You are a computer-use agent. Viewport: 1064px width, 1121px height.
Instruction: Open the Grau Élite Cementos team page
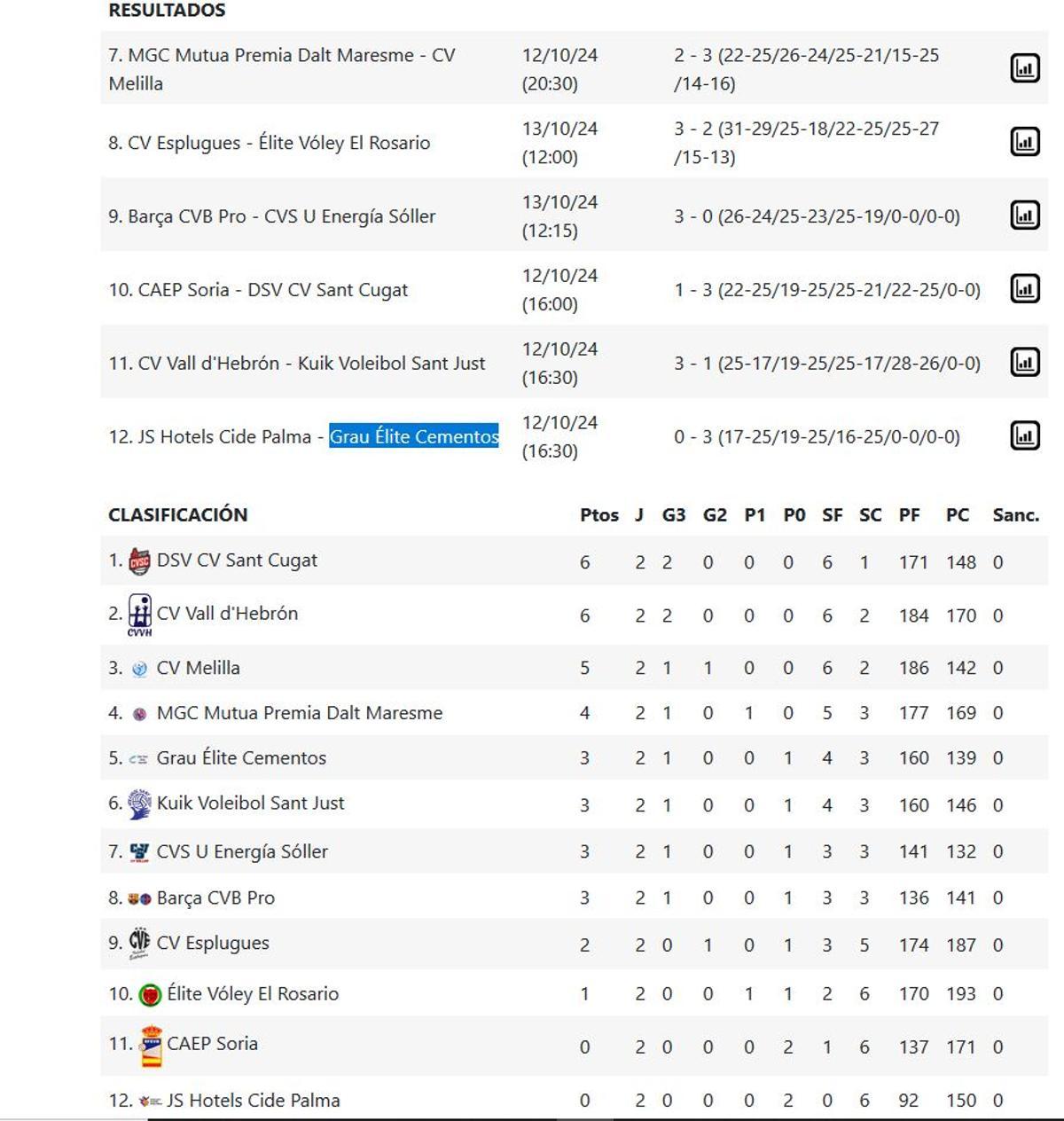[241, 758]
